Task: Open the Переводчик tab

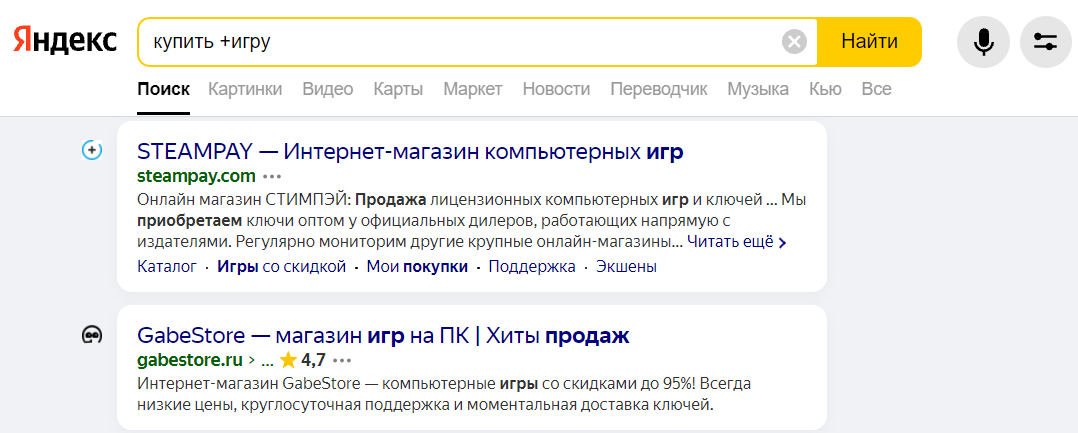Action: tap(659, 89)
